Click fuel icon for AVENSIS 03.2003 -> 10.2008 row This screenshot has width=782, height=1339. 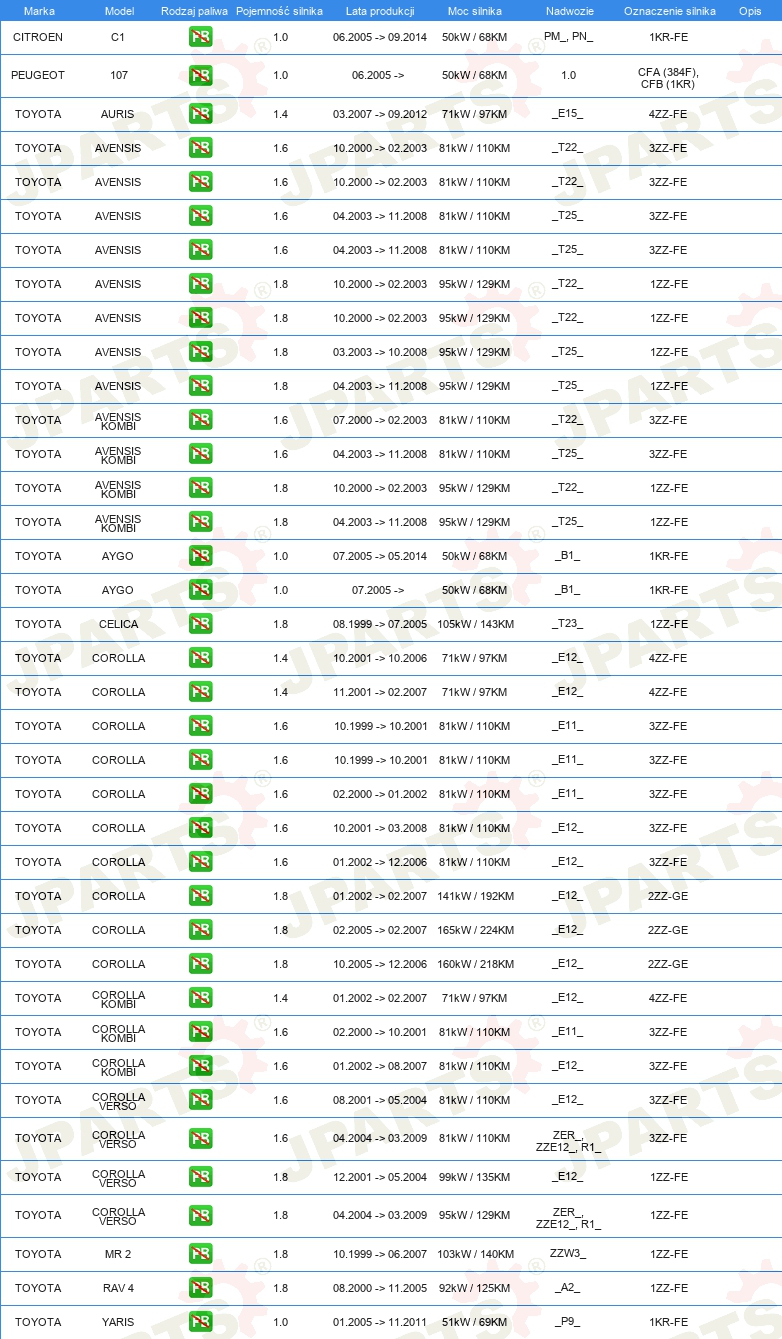200,352
